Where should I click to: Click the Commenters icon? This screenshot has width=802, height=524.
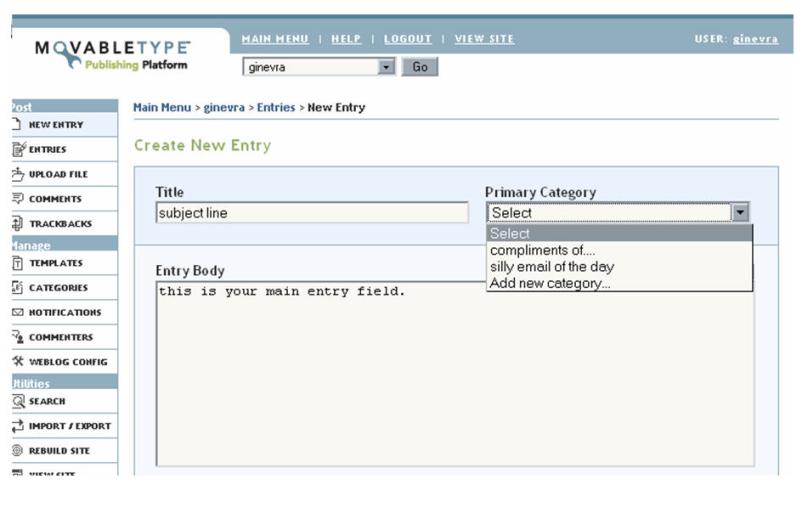click(x=18, y=337)
